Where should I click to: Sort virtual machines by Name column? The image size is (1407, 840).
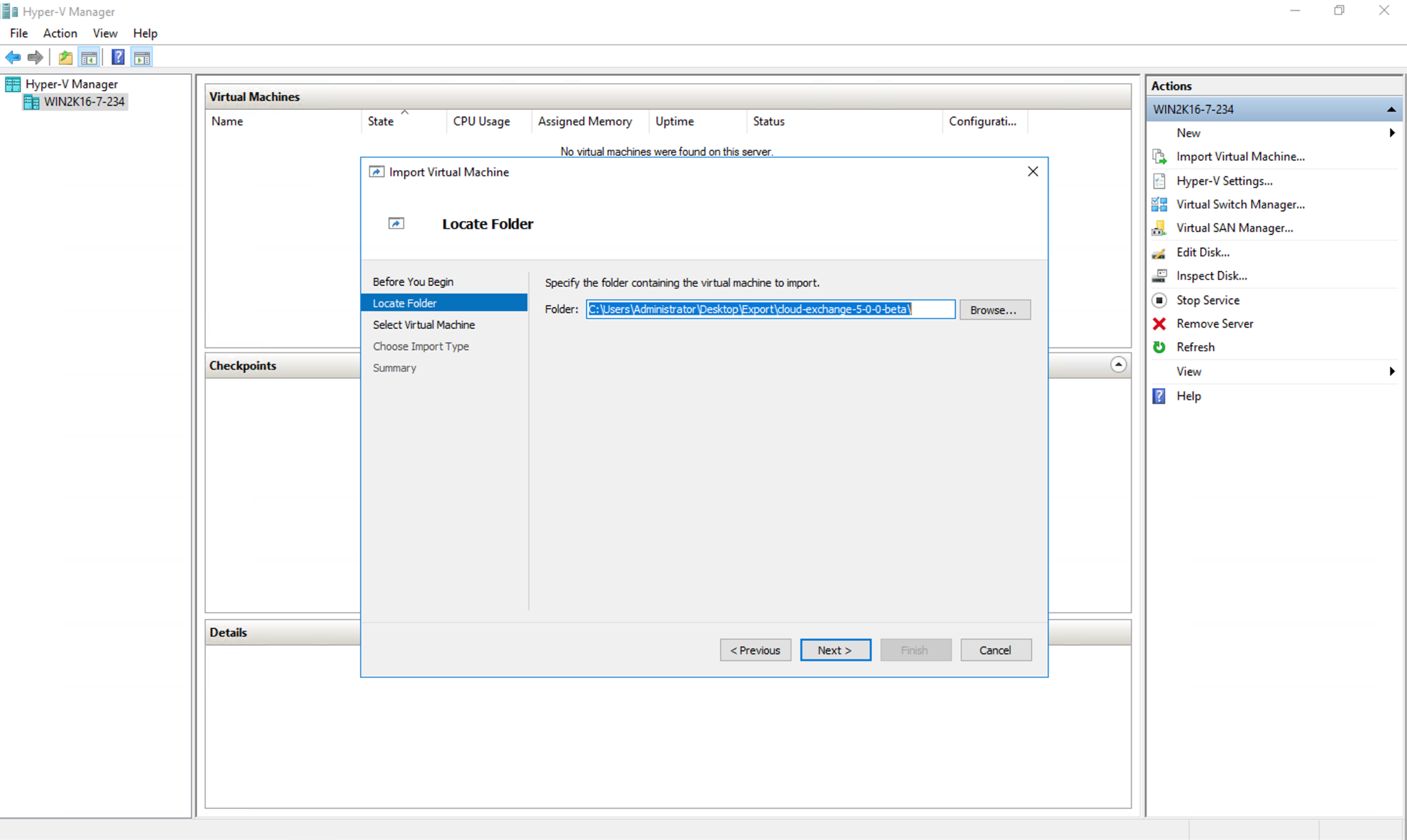pos(283,121)
